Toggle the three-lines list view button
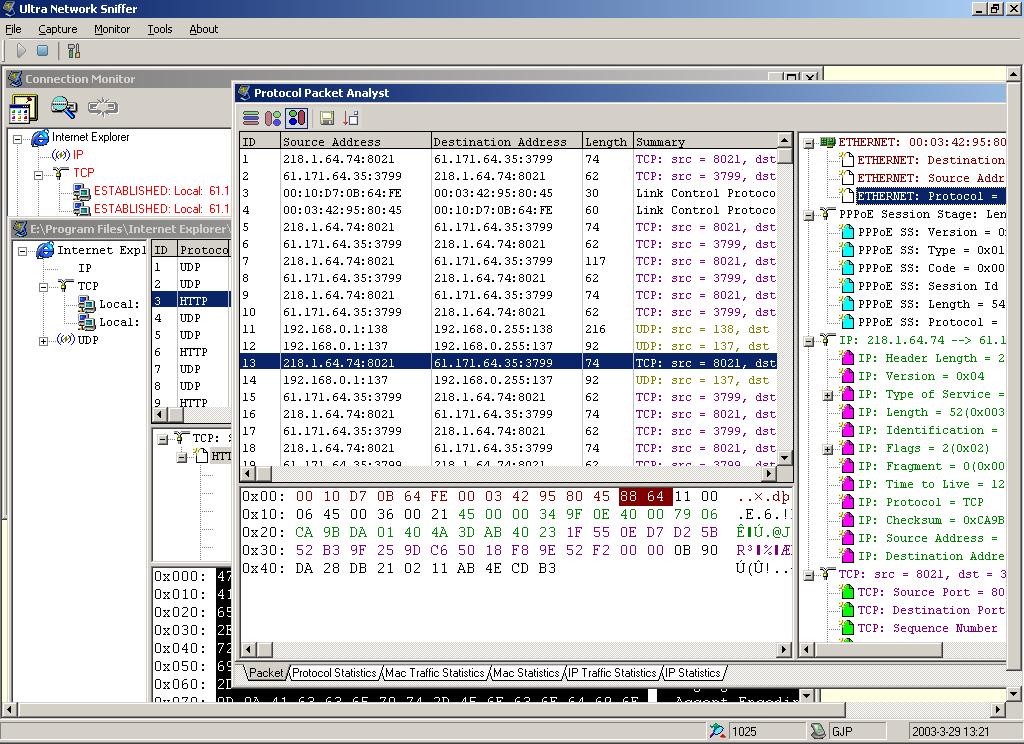Image resolution: width=1024 pixels, height=744 pixels. [x=251, y=118]
